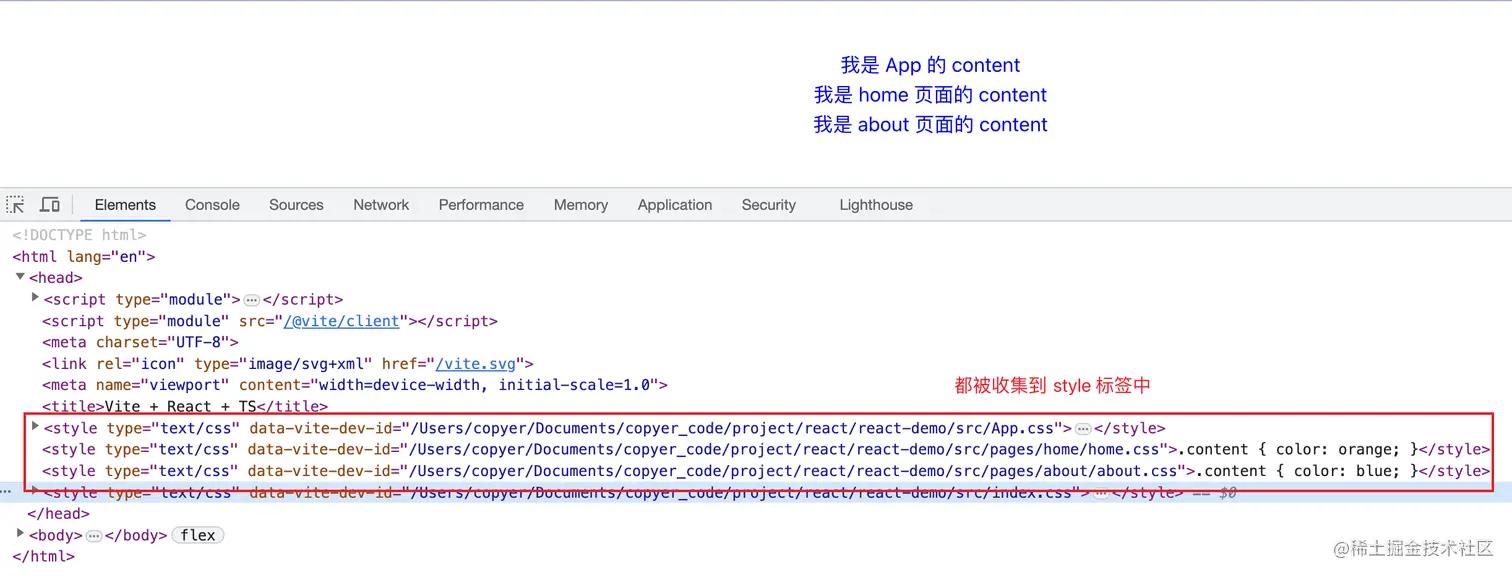
Task: Expand the body element node
Action: point(20,534)
